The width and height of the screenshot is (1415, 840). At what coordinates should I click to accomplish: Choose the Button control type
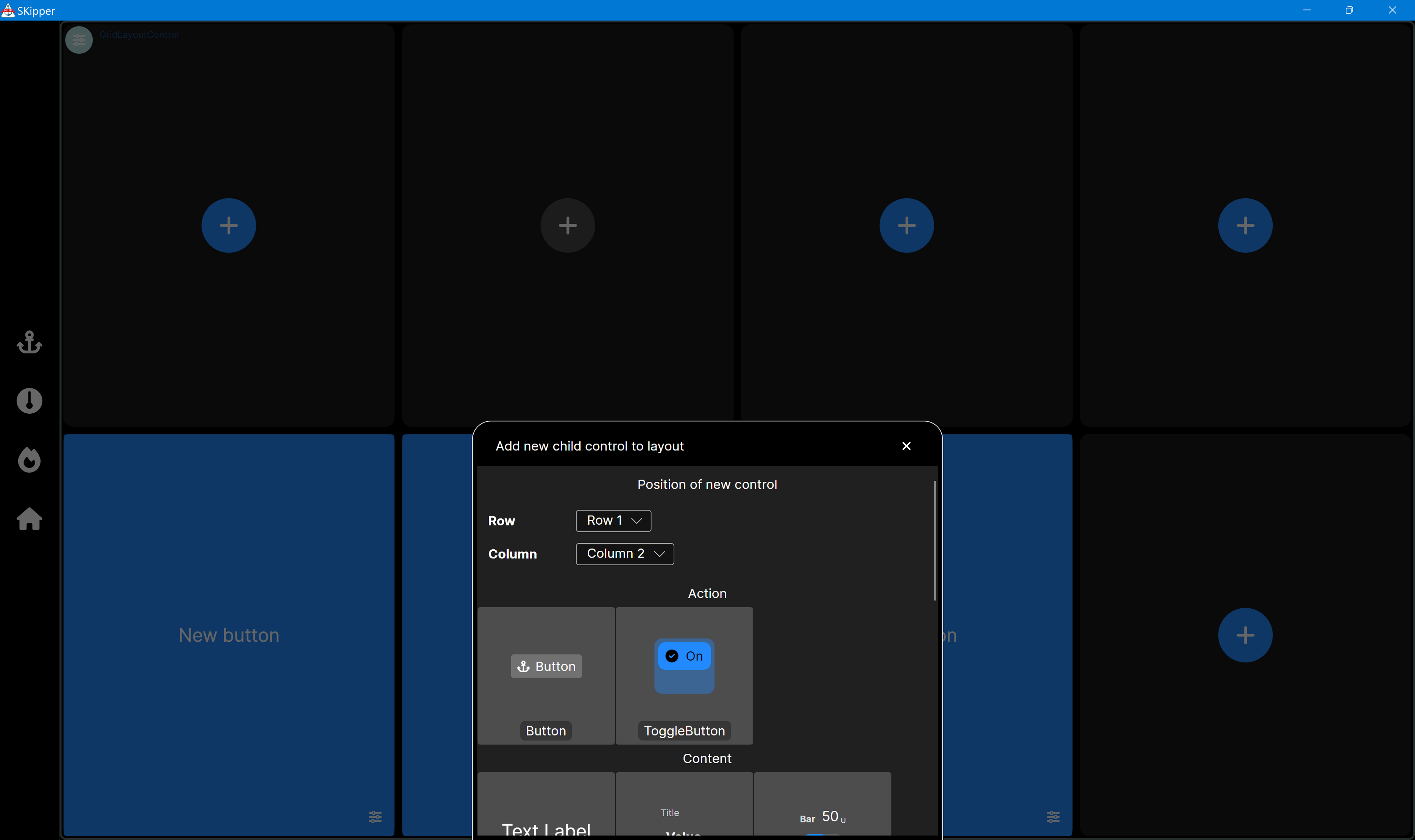pos(546,676)
